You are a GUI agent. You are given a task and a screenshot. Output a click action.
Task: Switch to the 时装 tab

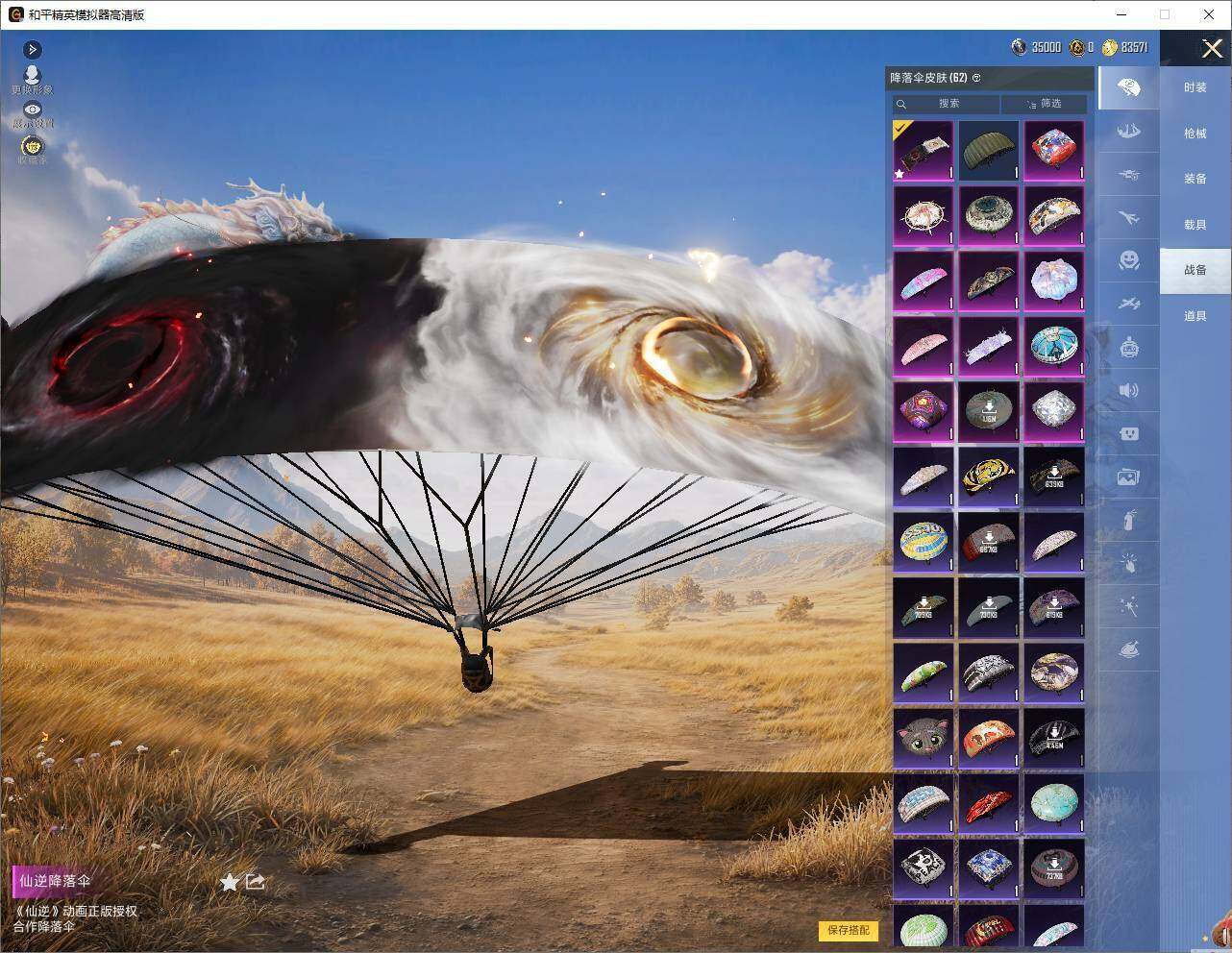[x=1195, y=87]
